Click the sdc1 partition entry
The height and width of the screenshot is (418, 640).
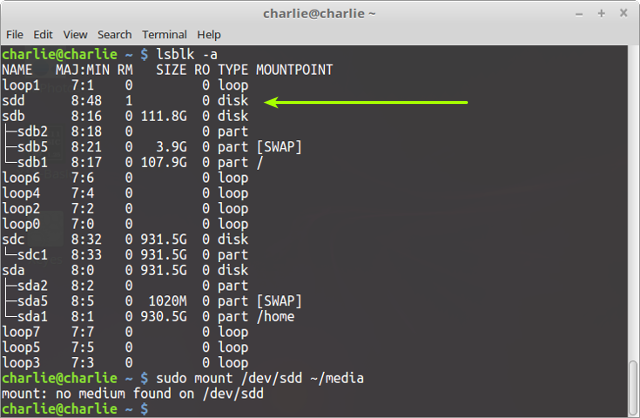pos(32,255)
